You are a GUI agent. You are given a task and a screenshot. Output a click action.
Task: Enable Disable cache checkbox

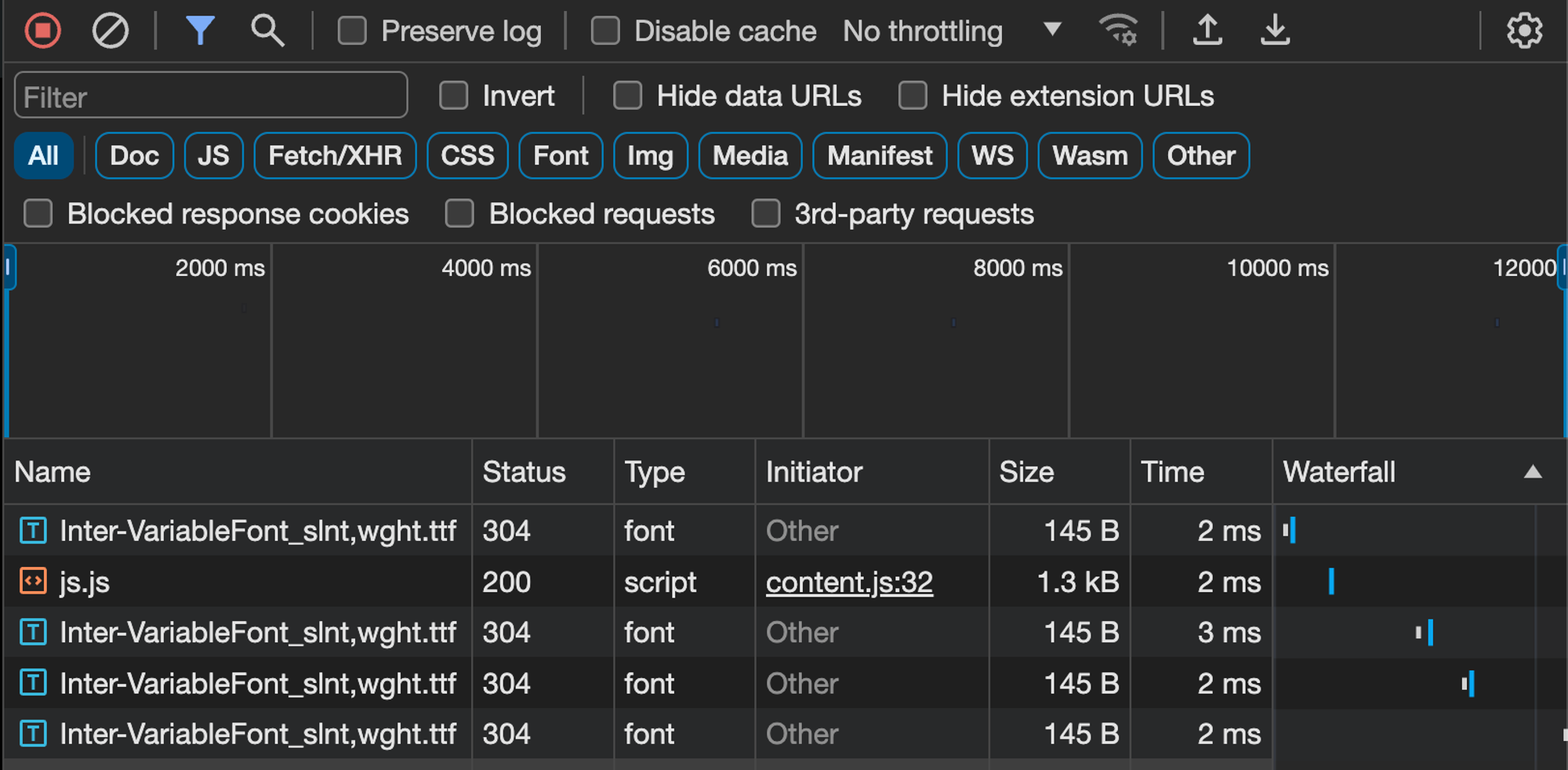pyautogui.click(x=605, y=31)
